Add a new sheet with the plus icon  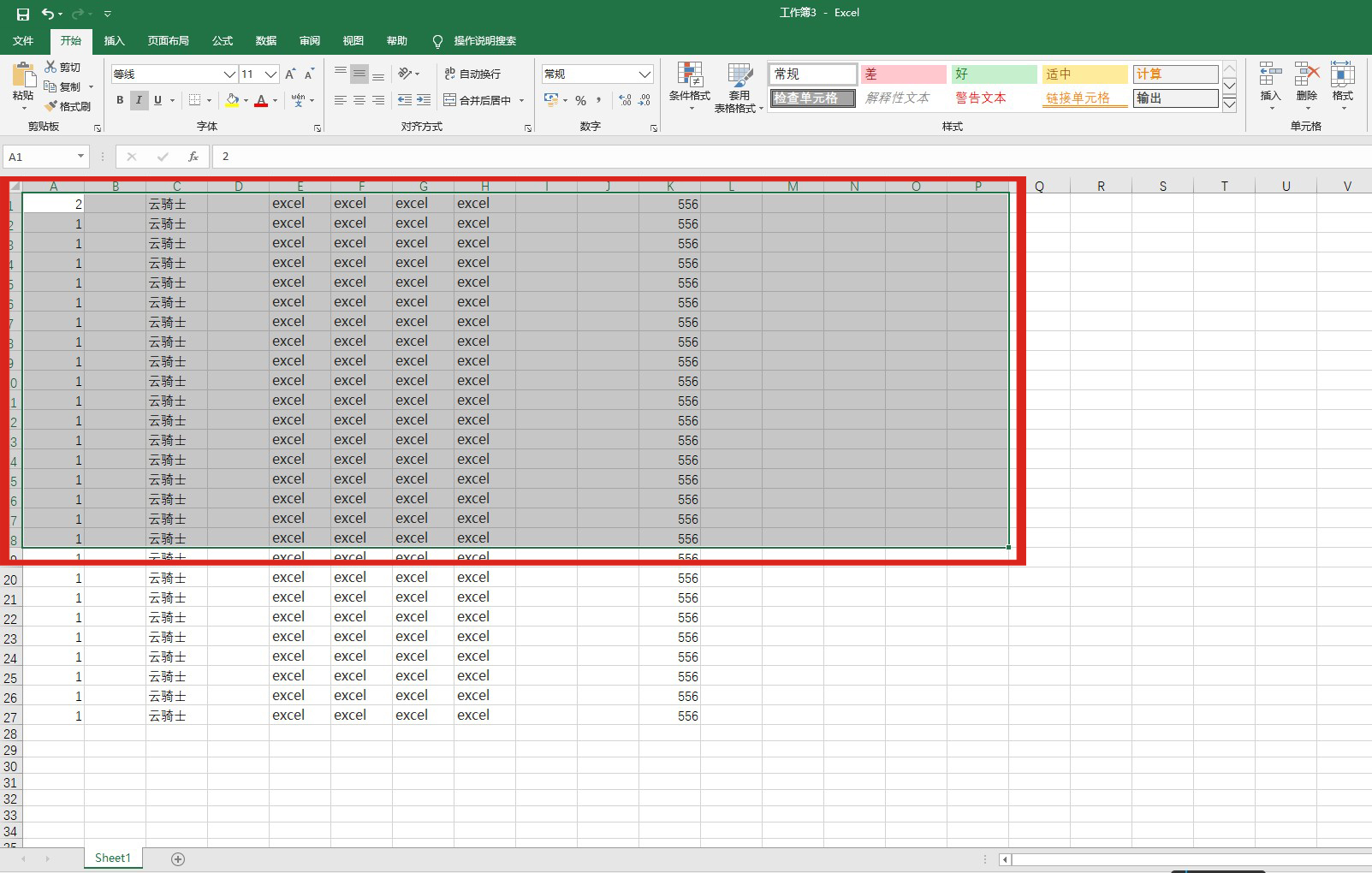[x=178, y=858]
